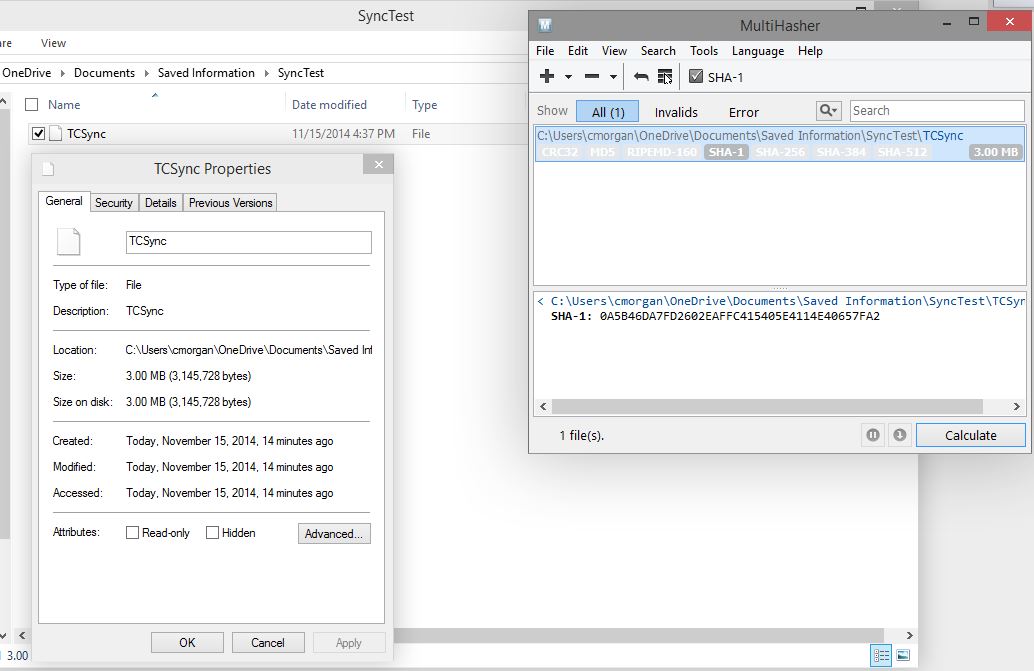Sort by Name column in Explorer
The height and width of the screenshot is (671, 1034).
click(x=64, y=105)
